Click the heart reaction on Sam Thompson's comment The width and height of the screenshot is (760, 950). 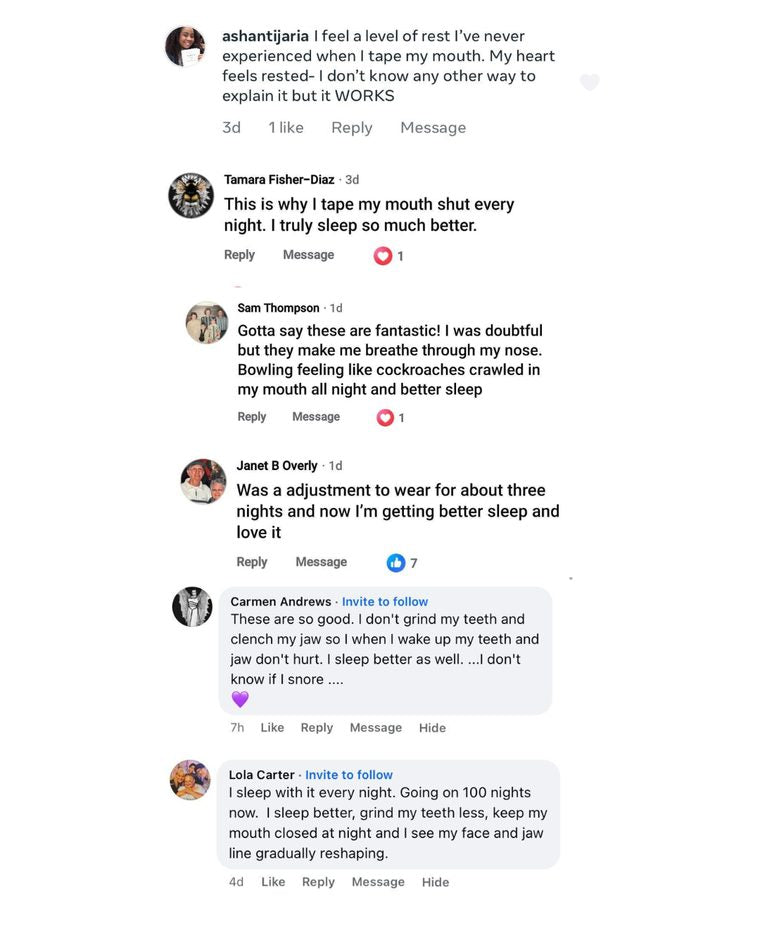click(x=385, y=418)
